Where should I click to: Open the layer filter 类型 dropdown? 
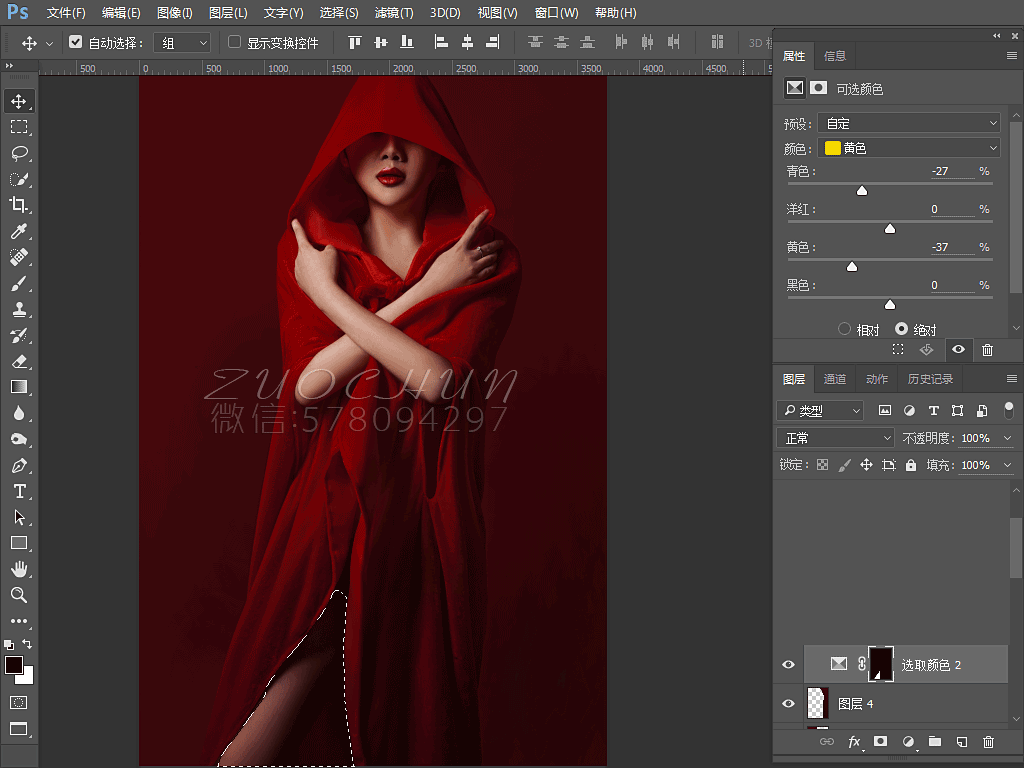(820, 410)
